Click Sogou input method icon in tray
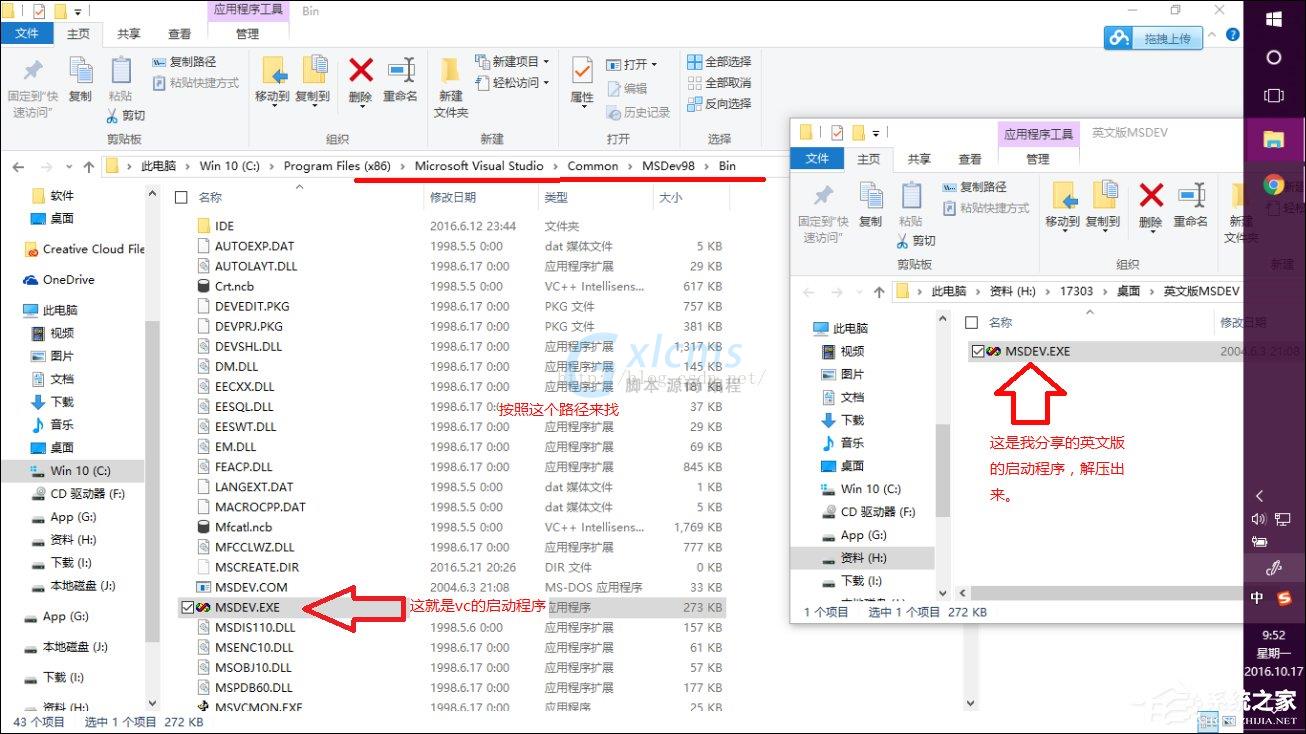 (1284, 598)
